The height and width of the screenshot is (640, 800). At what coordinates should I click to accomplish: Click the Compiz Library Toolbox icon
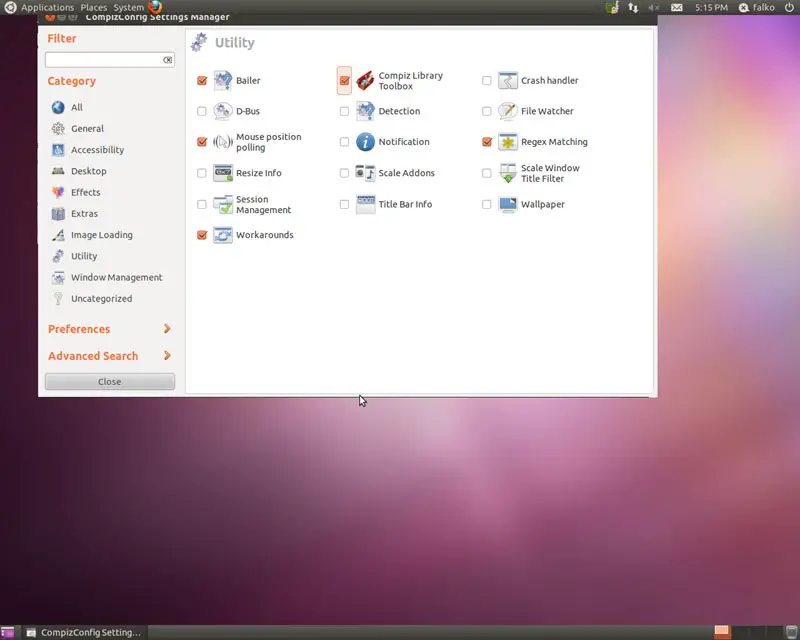(365, 81)
